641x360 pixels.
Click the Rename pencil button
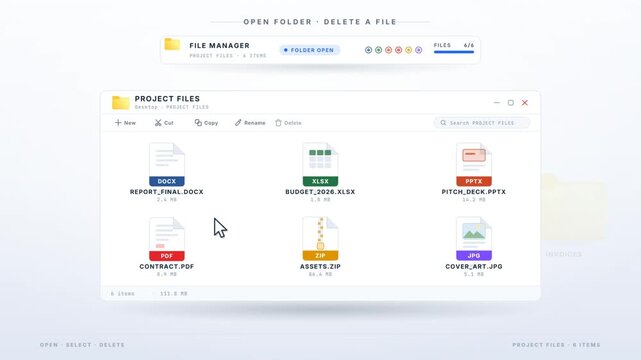[250, 123]
